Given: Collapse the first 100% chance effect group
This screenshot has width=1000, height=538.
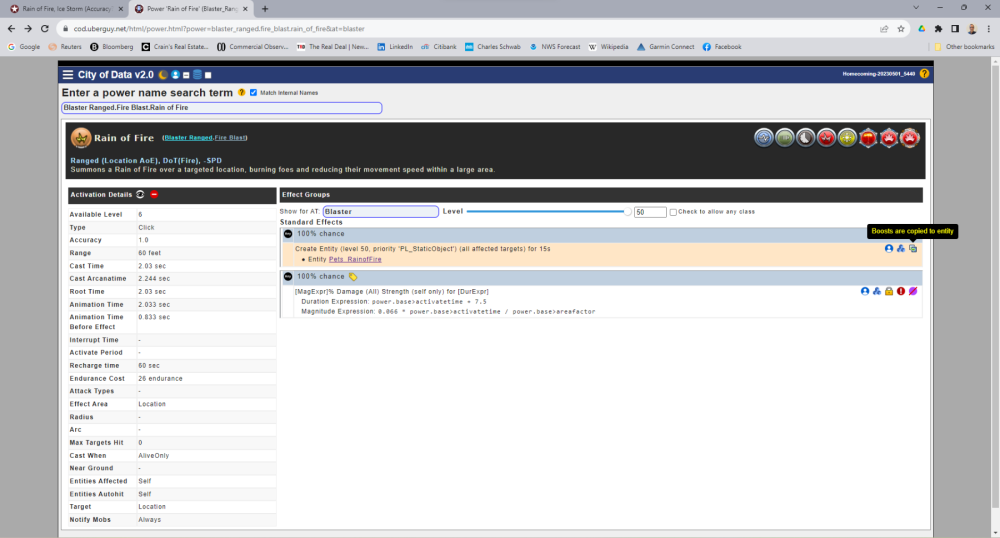Looking at the screenshot, I should pyautogui.click(x=288, y=233).
